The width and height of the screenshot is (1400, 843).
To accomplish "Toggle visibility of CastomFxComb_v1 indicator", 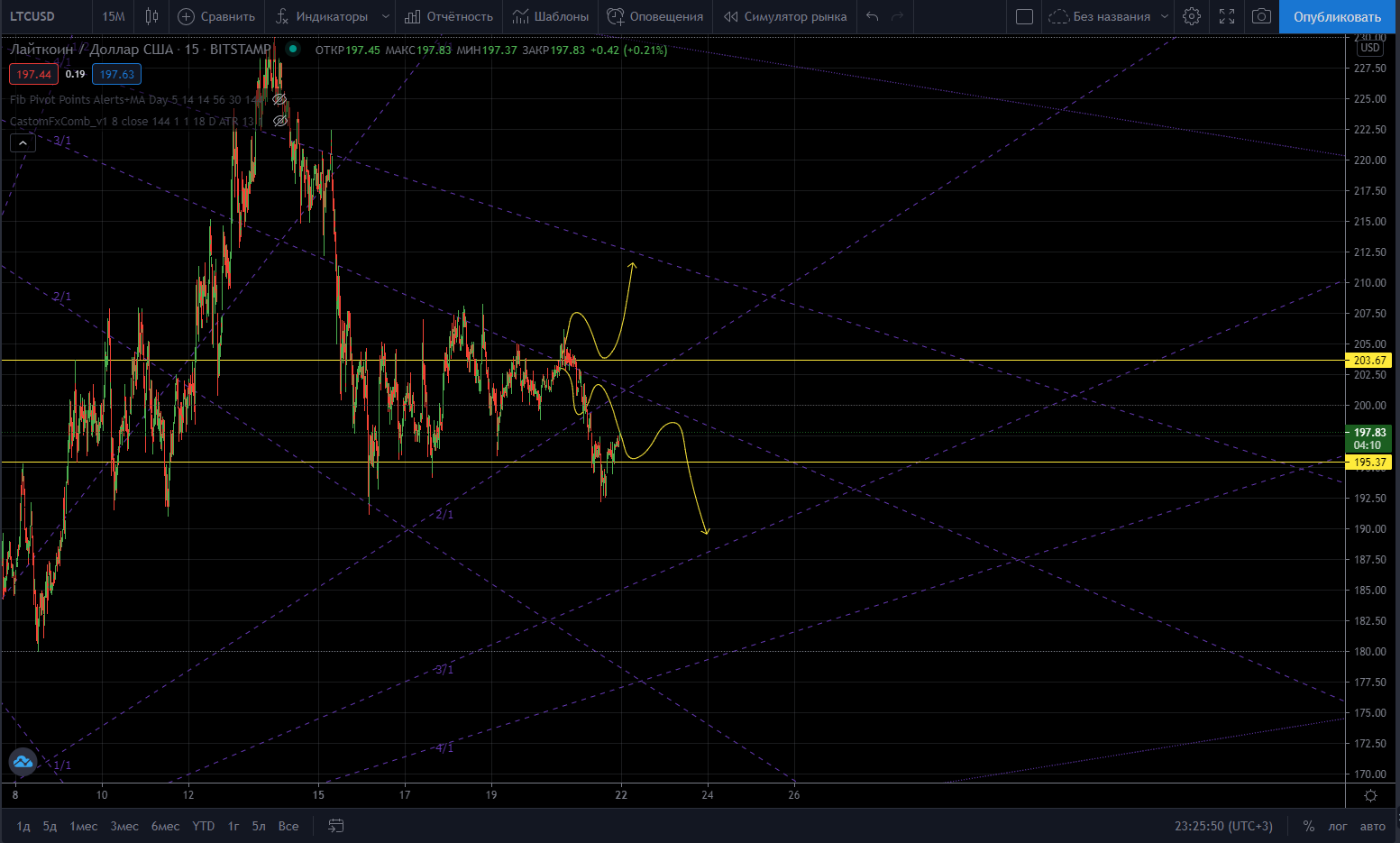I will (x=279, y=121).
